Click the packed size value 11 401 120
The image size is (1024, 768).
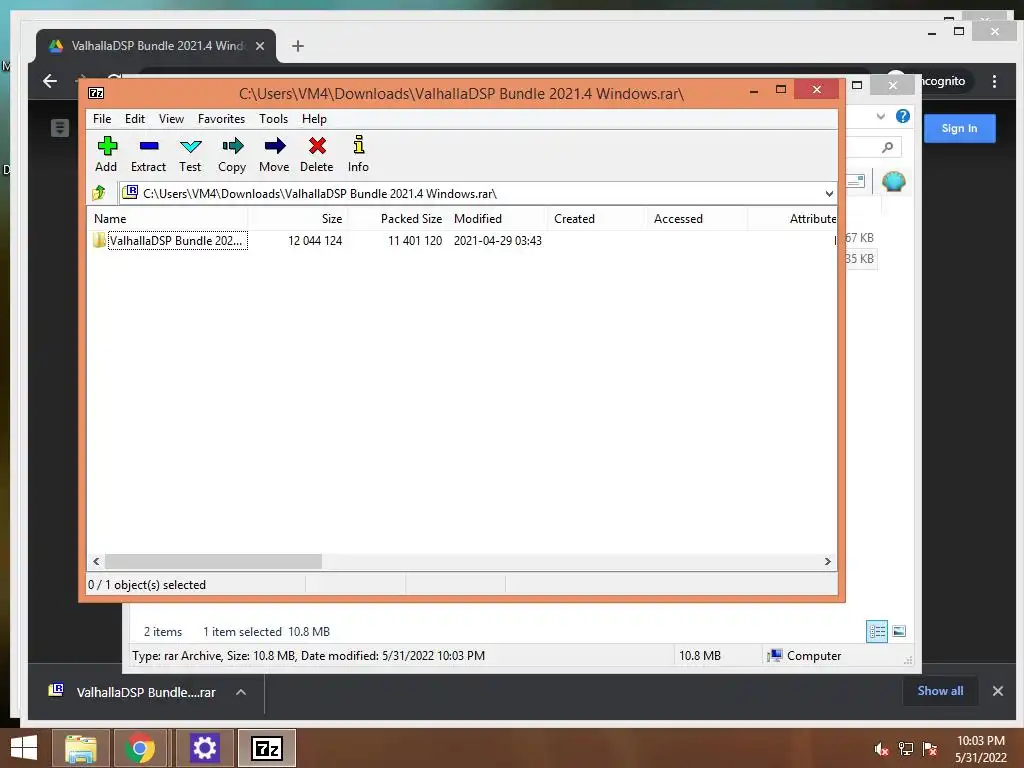(415, 240)
